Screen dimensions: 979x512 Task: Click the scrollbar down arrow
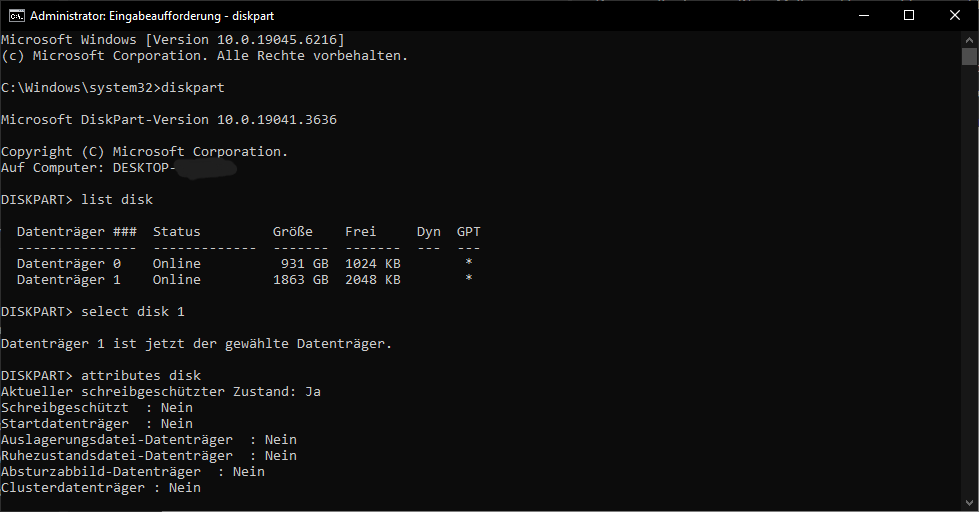click(x=969, y=503)
